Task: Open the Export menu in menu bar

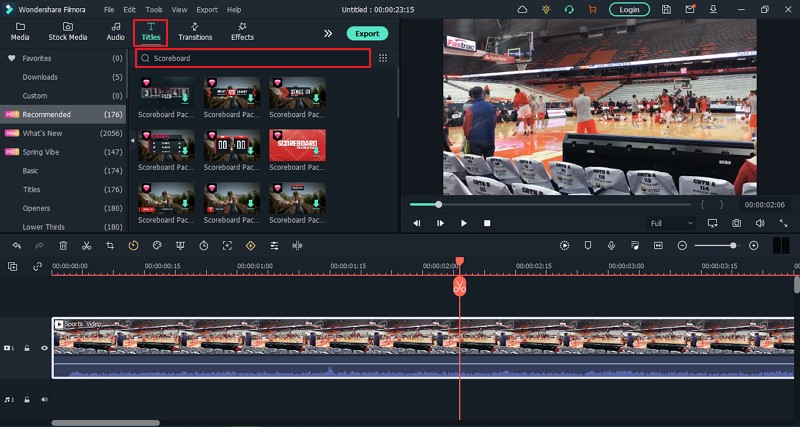Action: coord(207,9)
